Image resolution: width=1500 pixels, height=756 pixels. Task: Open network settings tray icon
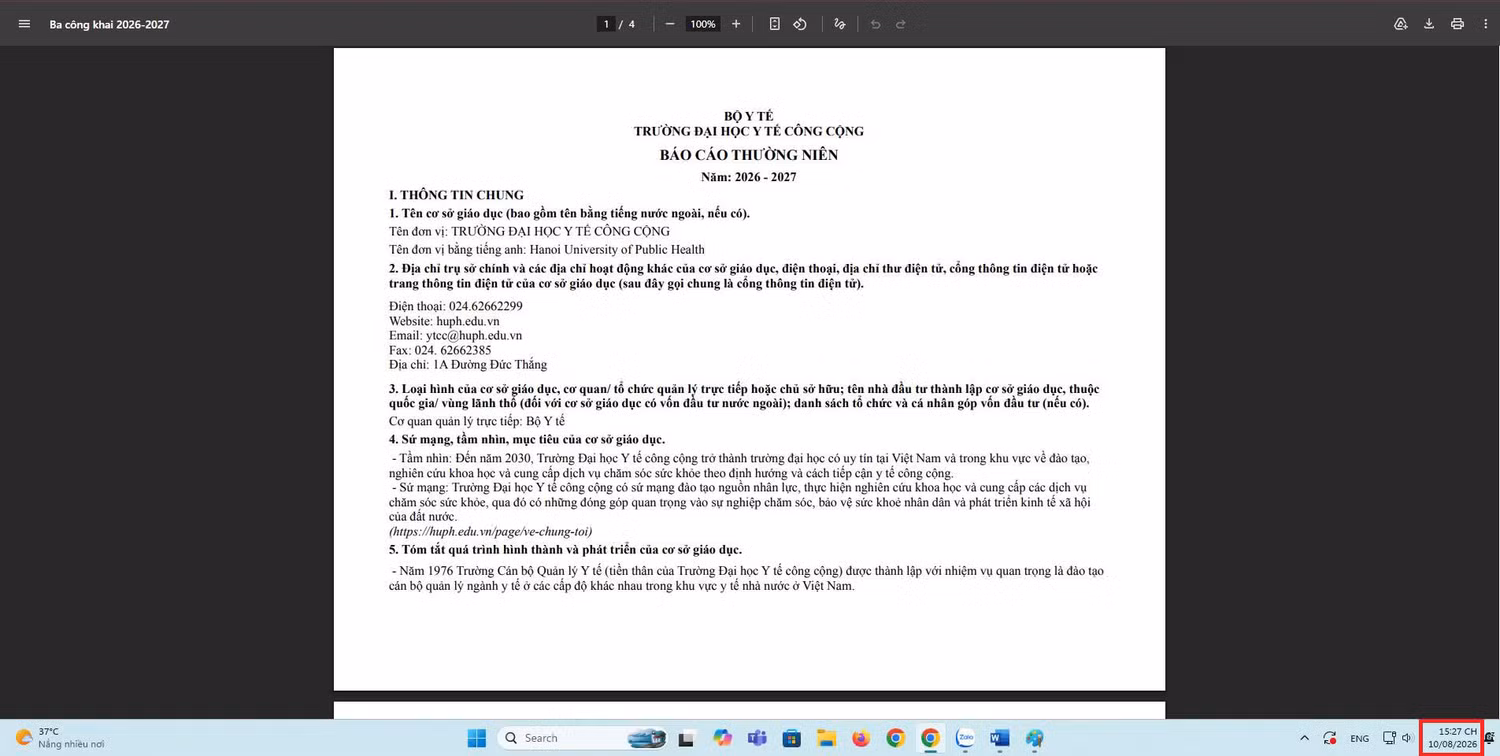(x=1389, y=738)
